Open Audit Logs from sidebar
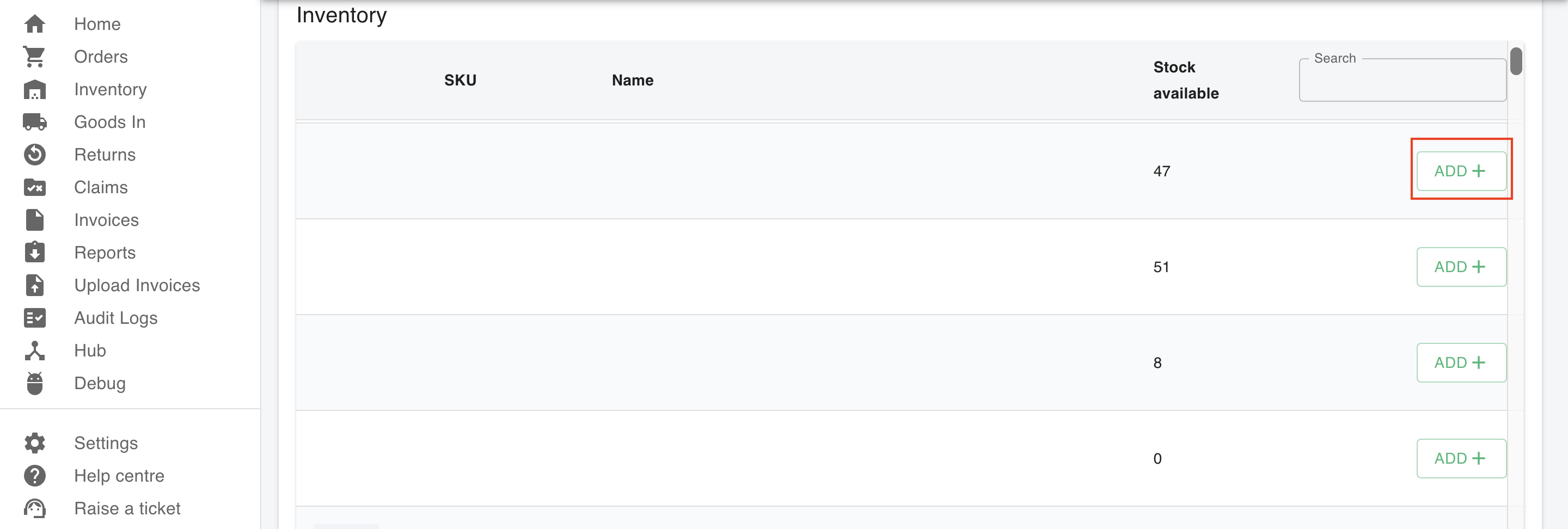 pyautogui.click(x=115, y=318)
